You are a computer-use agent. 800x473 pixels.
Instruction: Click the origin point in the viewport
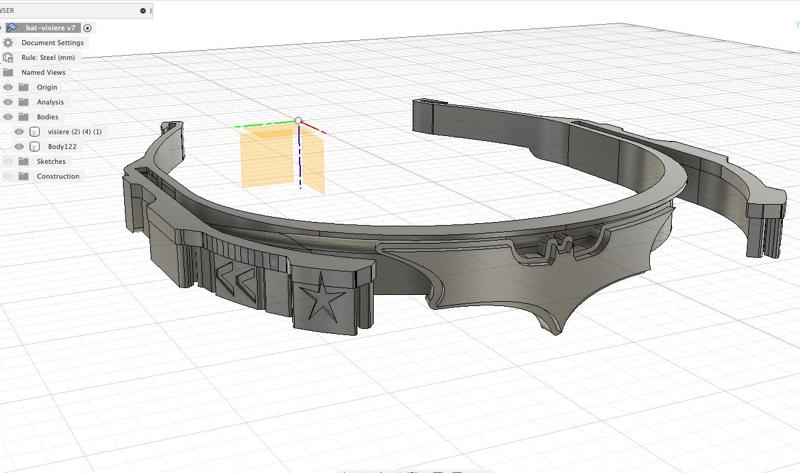click(298, 120)
